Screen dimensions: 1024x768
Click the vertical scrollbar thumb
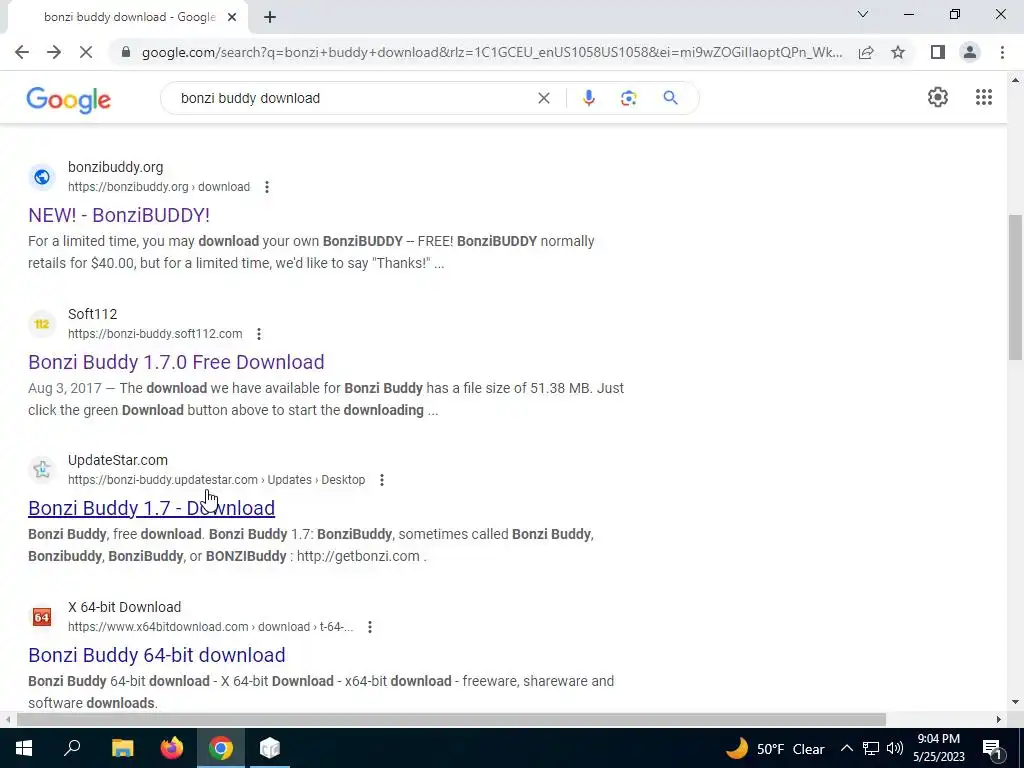1015,287
